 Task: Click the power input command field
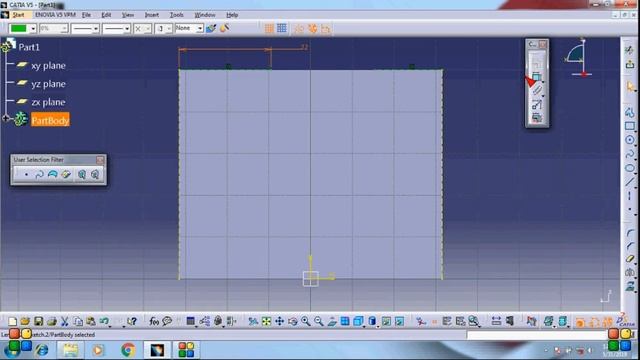click(537, 335)
